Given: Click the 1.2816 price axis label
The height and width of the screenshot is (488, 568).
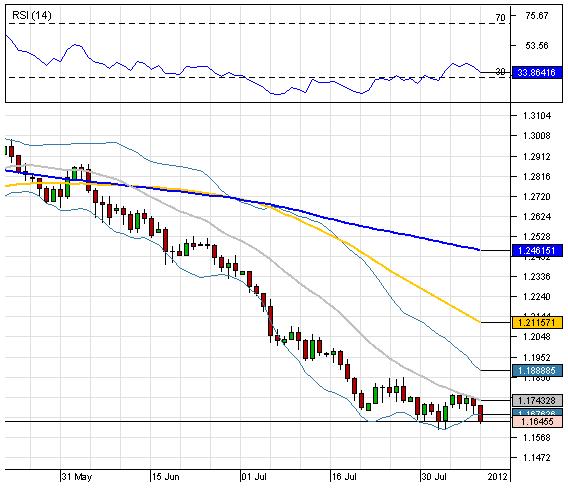Looking at the screenshot, I should [537, 176].
